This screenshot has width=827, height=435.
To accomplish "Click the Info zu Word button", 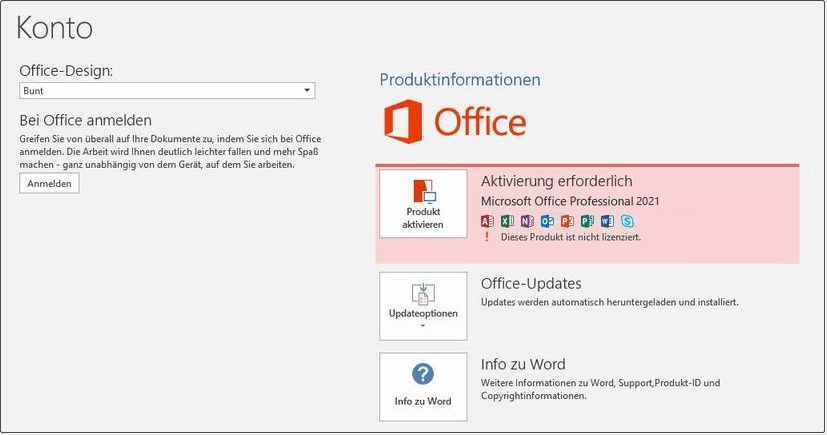I will click(423, 387).
